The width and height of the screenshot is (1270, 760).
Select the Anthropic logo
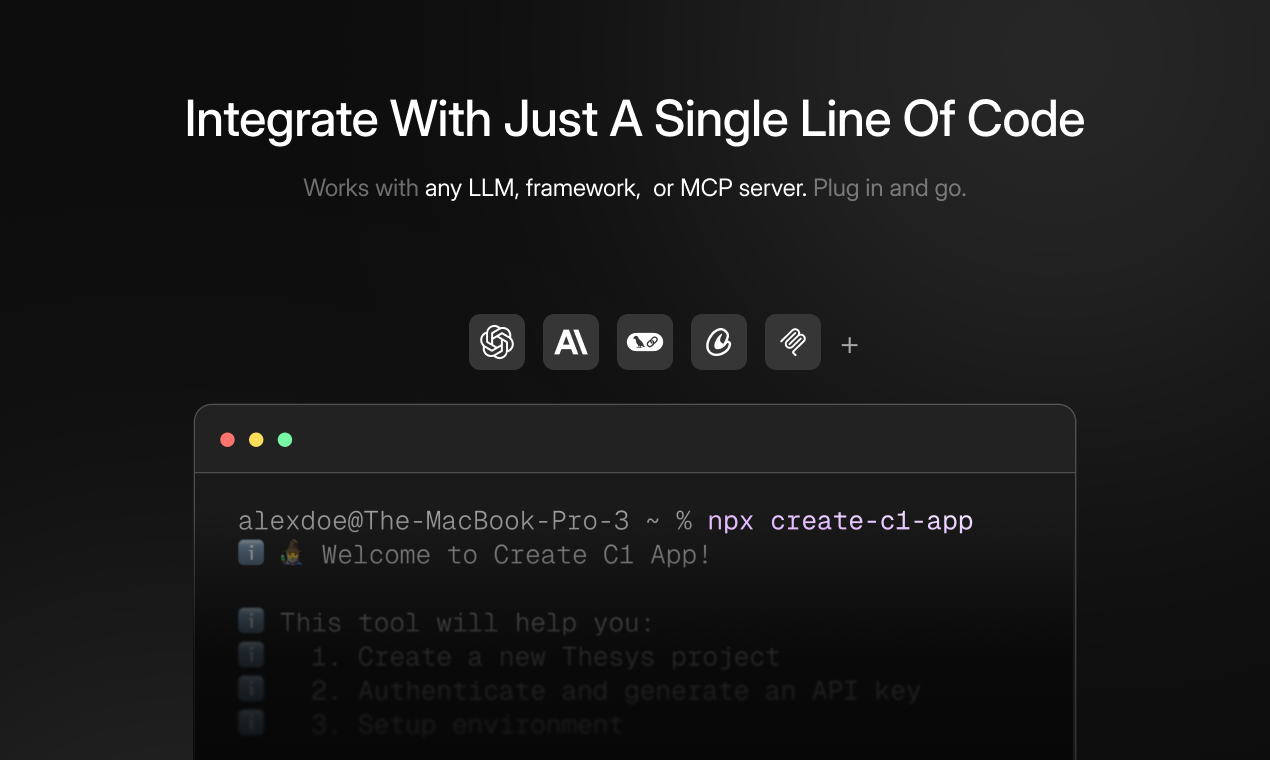point(571,342)
